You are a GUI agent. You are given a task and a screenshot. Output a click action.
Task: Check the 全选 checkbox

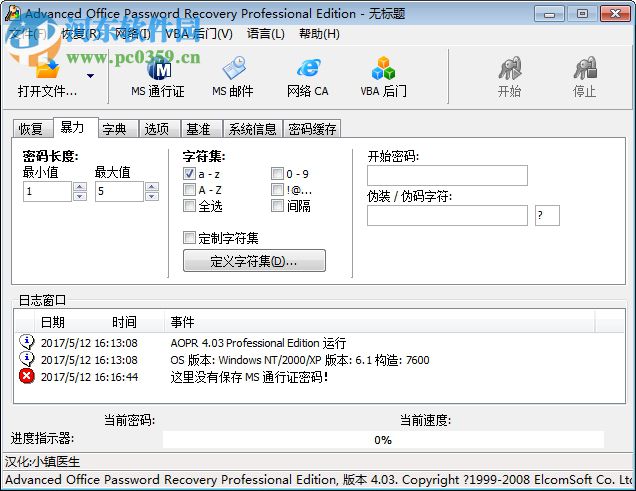coord(189,206)
